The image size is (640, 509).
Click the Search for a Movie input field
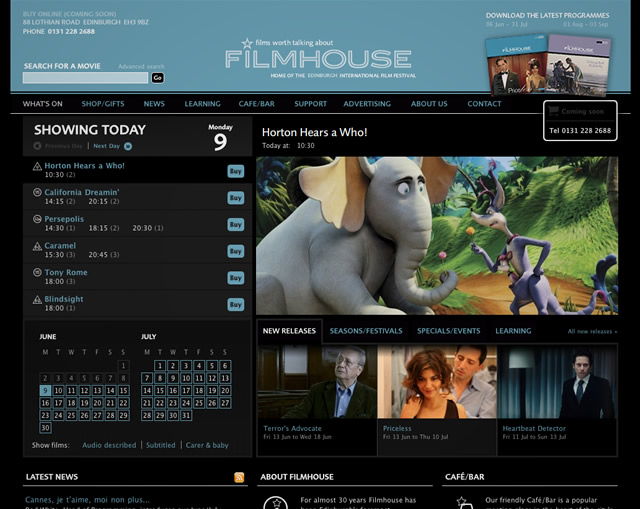[85, 78]
